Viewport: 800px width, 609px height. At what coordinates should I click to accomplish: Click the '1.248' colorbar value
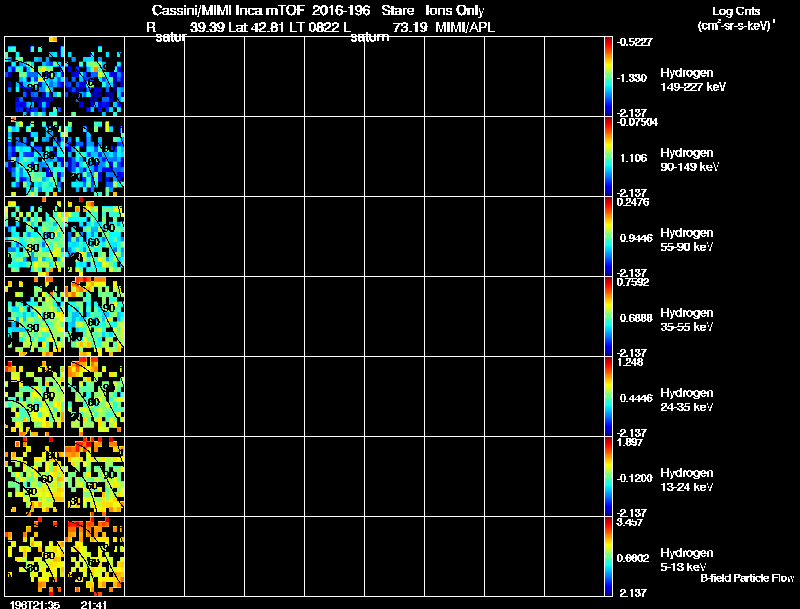coord(630,362)
